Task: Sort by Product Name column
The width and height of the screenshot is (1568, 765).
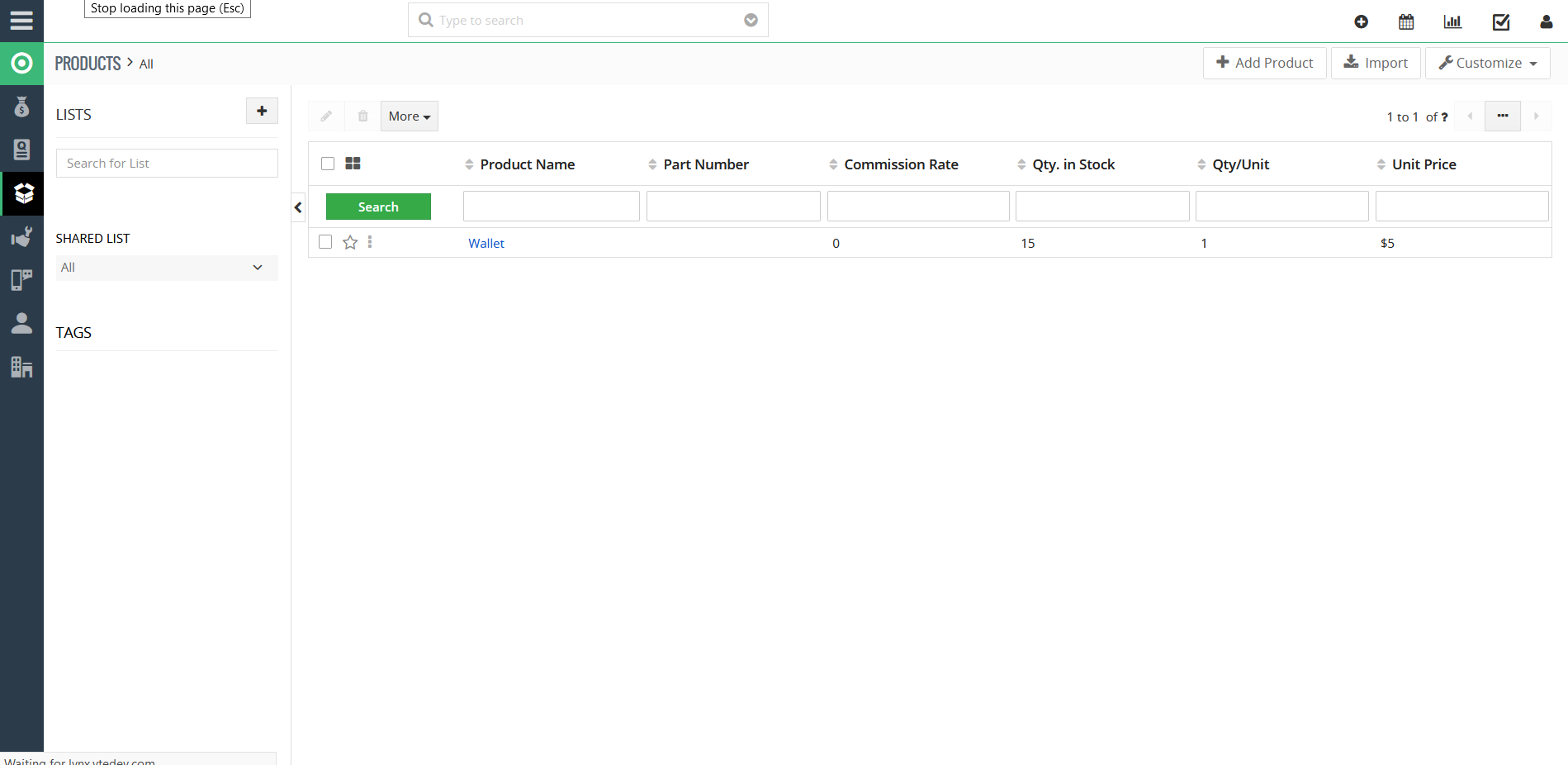Action: pyautogui.click(x=519, y=164)
